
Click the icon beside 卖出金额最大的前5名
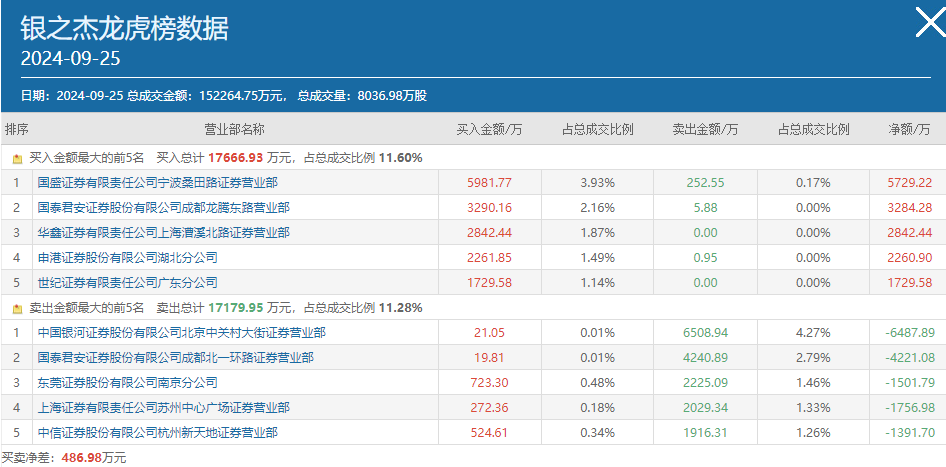[17, 308]
